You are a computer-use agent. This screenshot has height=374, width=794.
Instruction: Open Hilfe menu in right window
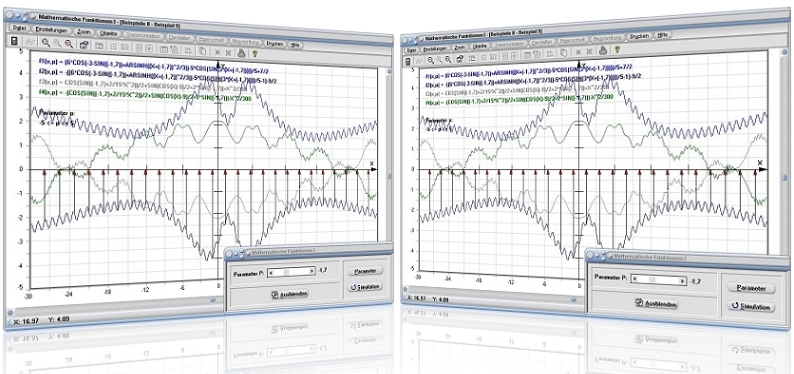(662, 35)
